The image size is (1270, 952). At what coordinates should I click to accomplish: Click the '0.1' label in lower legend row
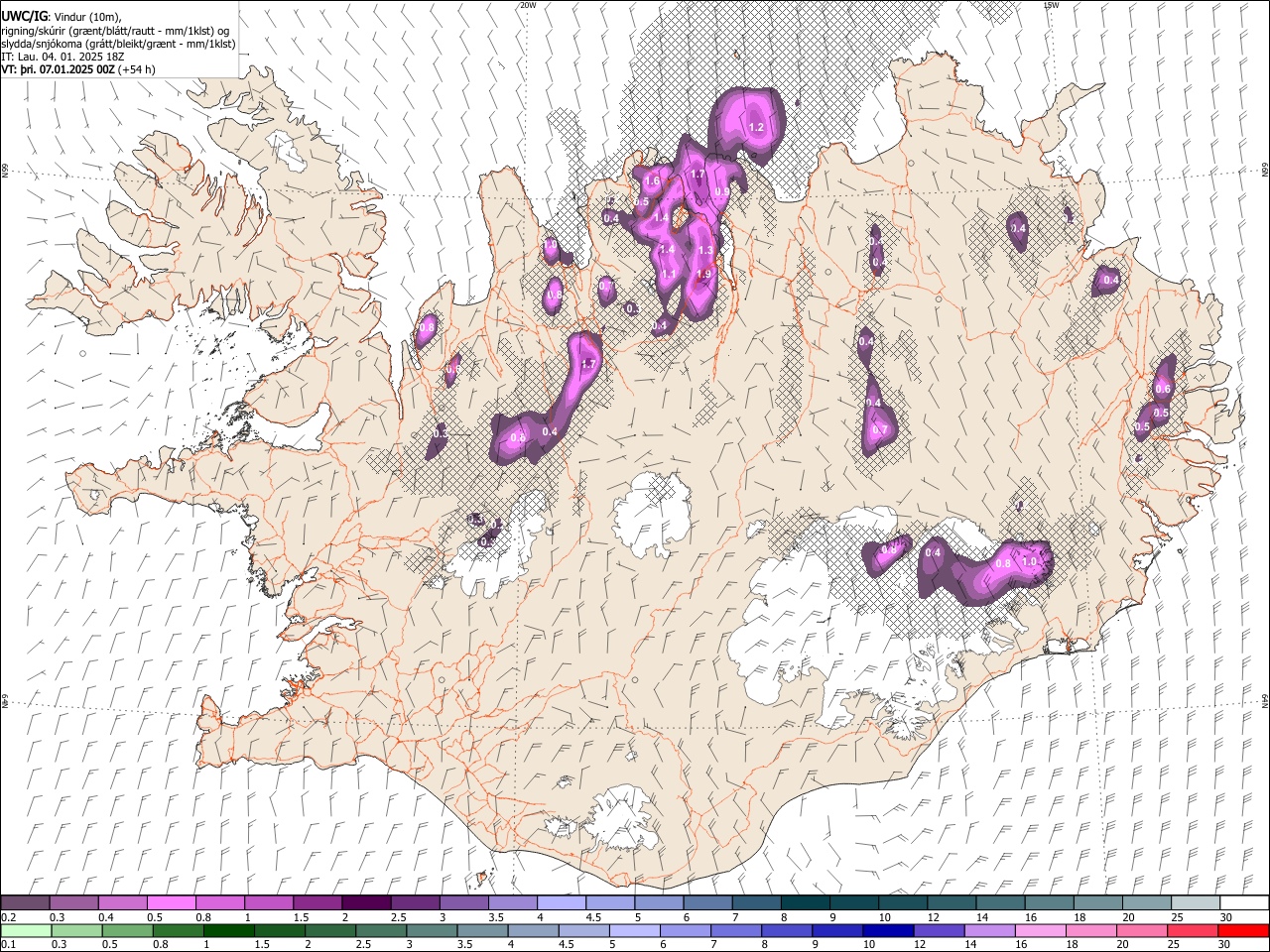point(9,945)
